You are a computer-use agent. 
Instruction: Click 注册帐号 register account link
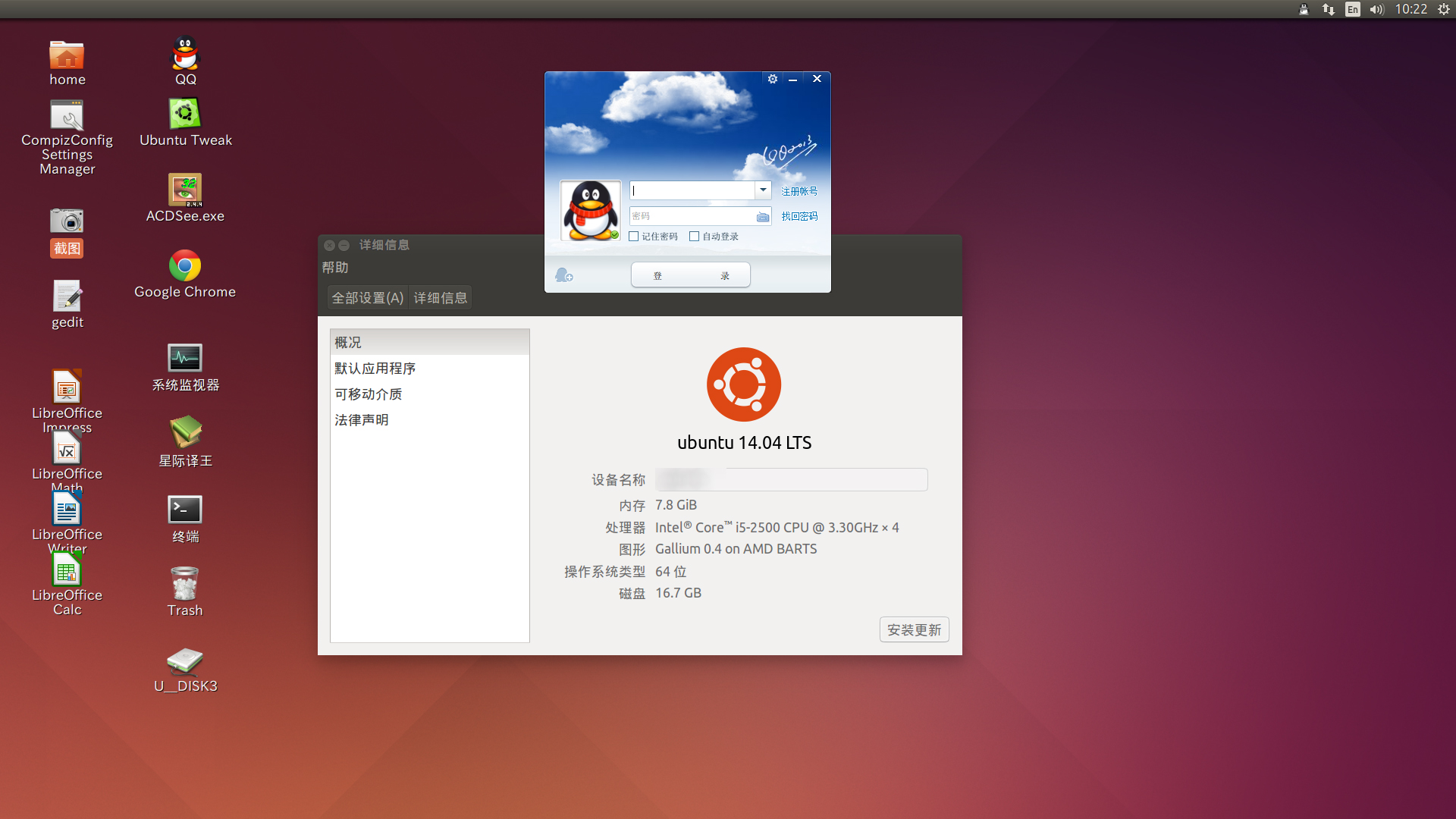pyautogui.click(x=799, y=191)
